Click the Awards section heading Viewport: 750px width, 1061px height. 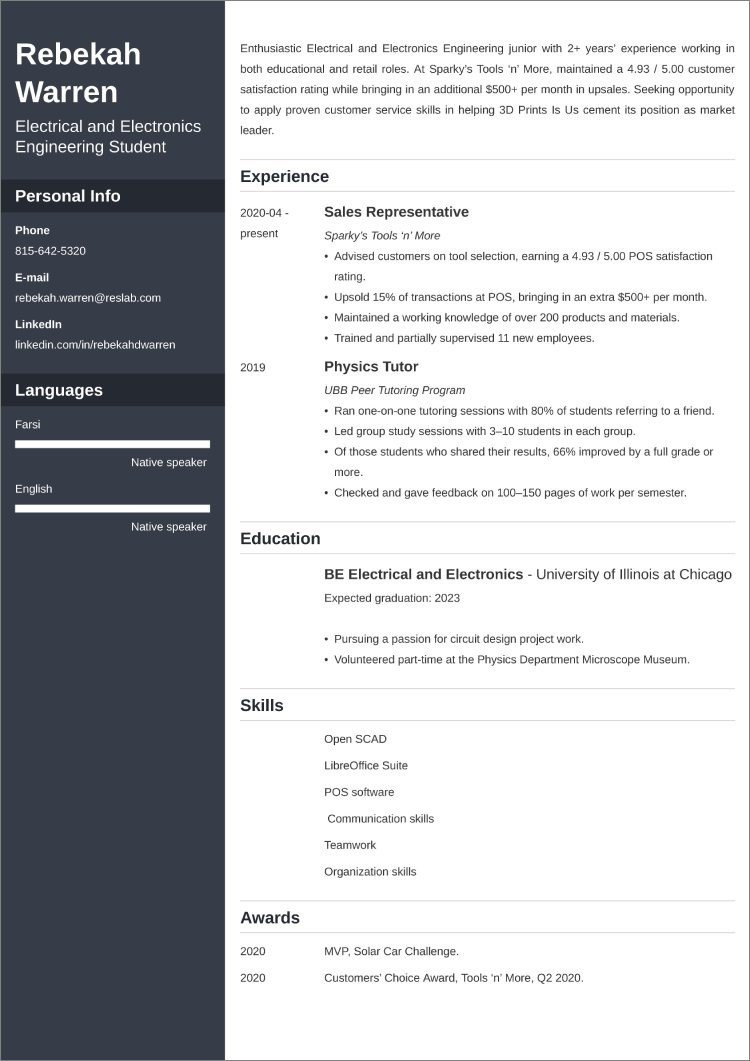click(x=270, y=918)
